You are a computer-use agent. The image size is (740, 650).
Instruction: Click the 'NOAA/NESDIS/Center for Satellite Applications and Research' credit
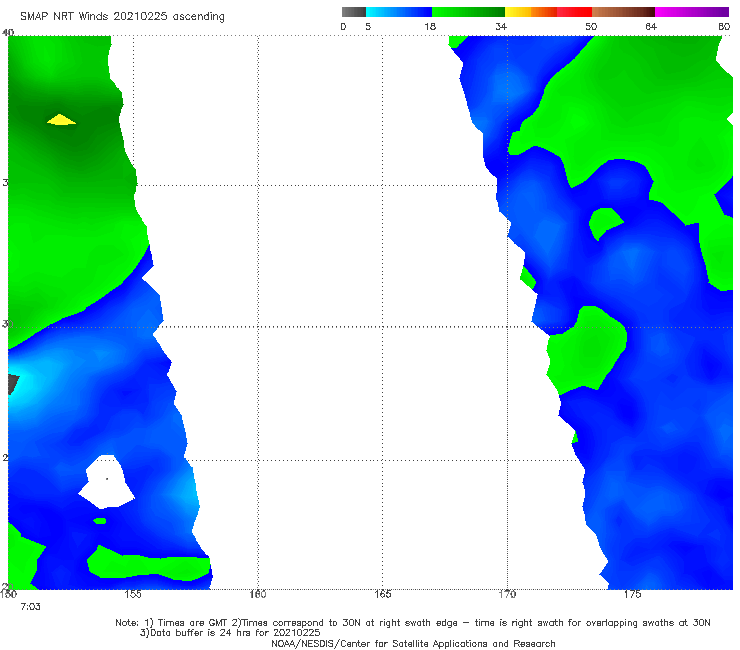click(x=413, y=643)
